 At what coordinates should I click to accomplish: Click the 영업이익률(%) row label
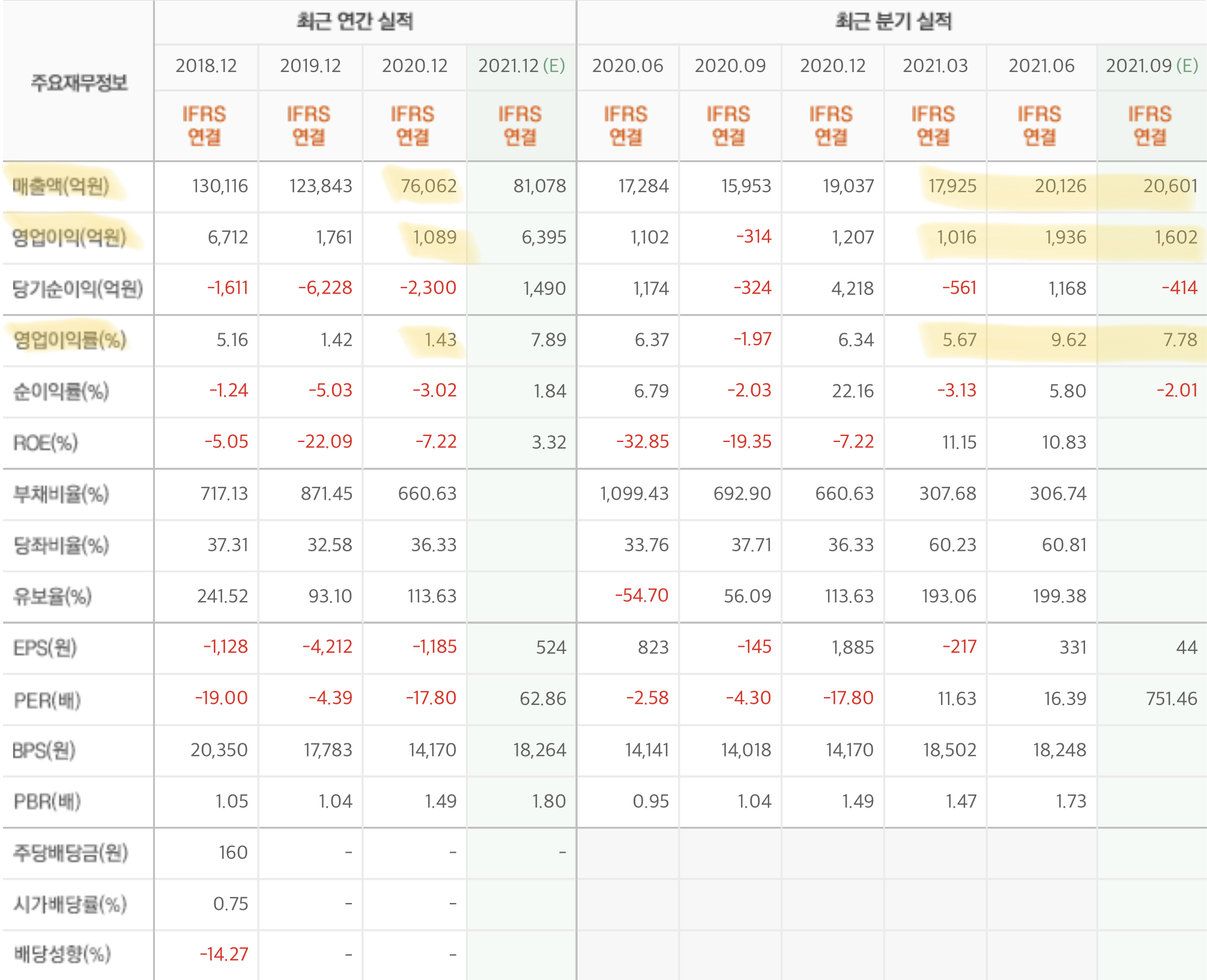70,340
